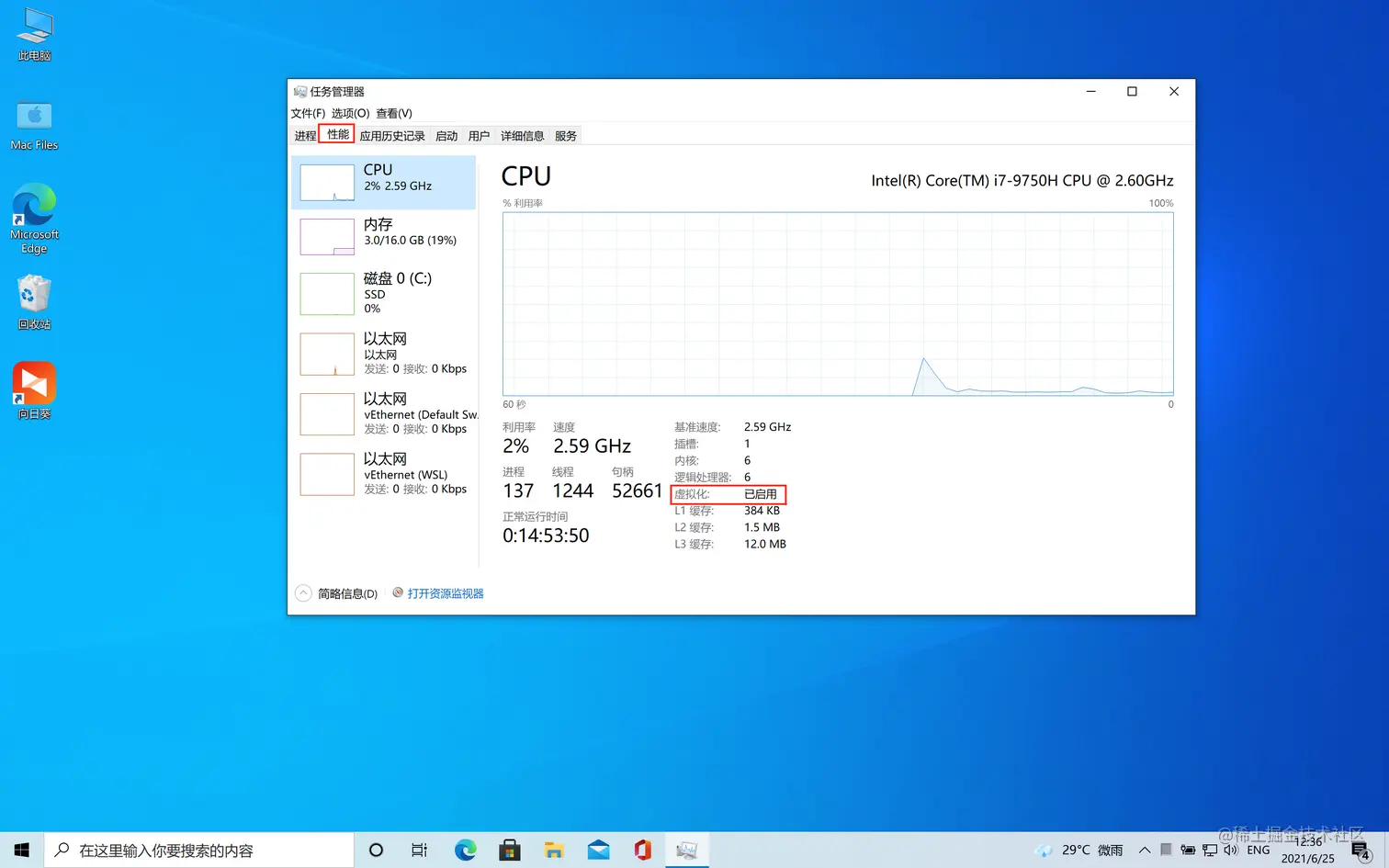Open the Office app on taskbar

pos(642,851)
